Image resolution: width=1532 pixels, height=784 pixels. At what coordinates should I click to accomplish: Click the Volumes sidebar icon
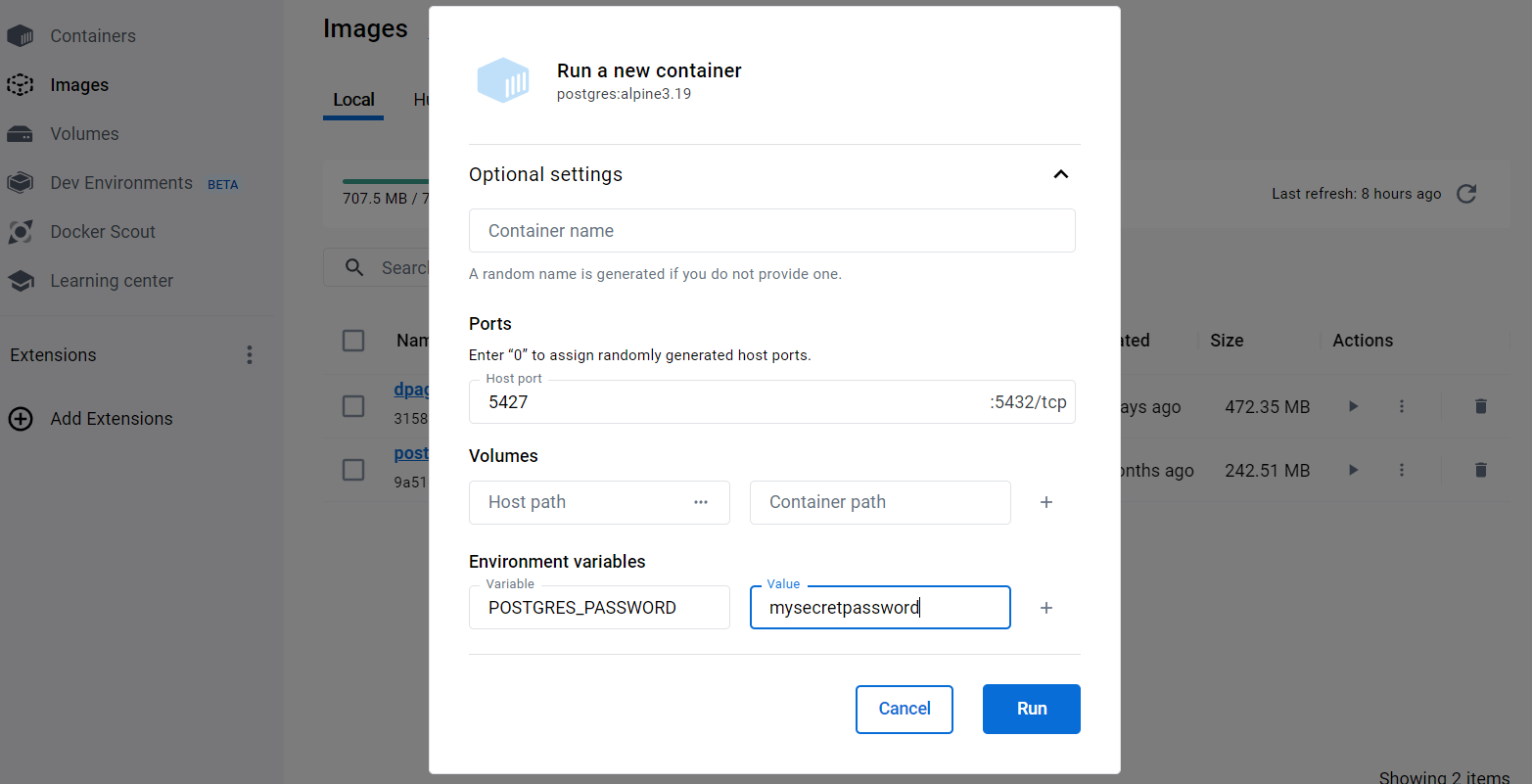point(21,134)
